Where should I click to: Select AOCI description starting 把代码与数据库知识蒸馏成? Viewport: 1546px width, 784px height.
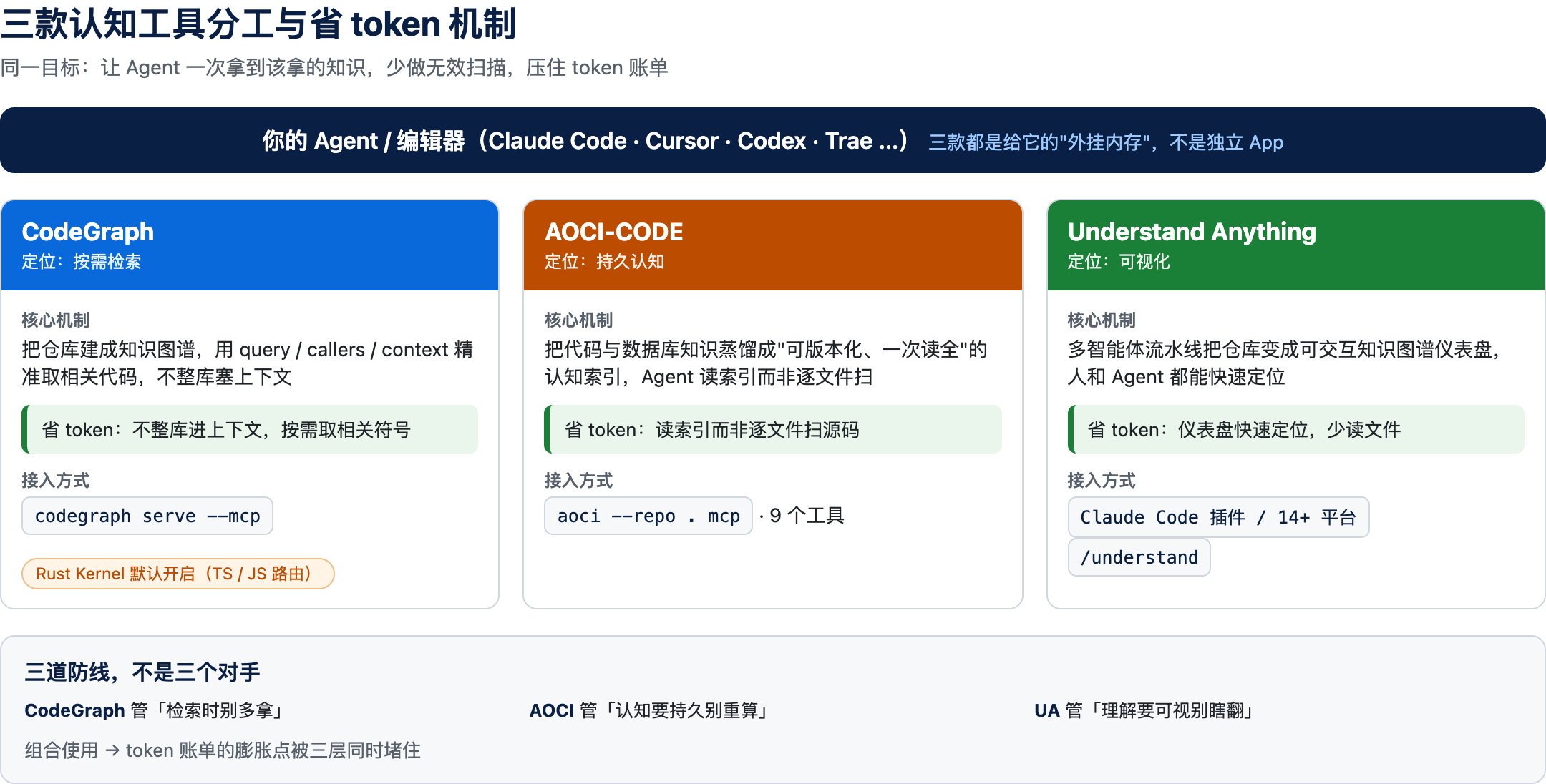(766, 363)
